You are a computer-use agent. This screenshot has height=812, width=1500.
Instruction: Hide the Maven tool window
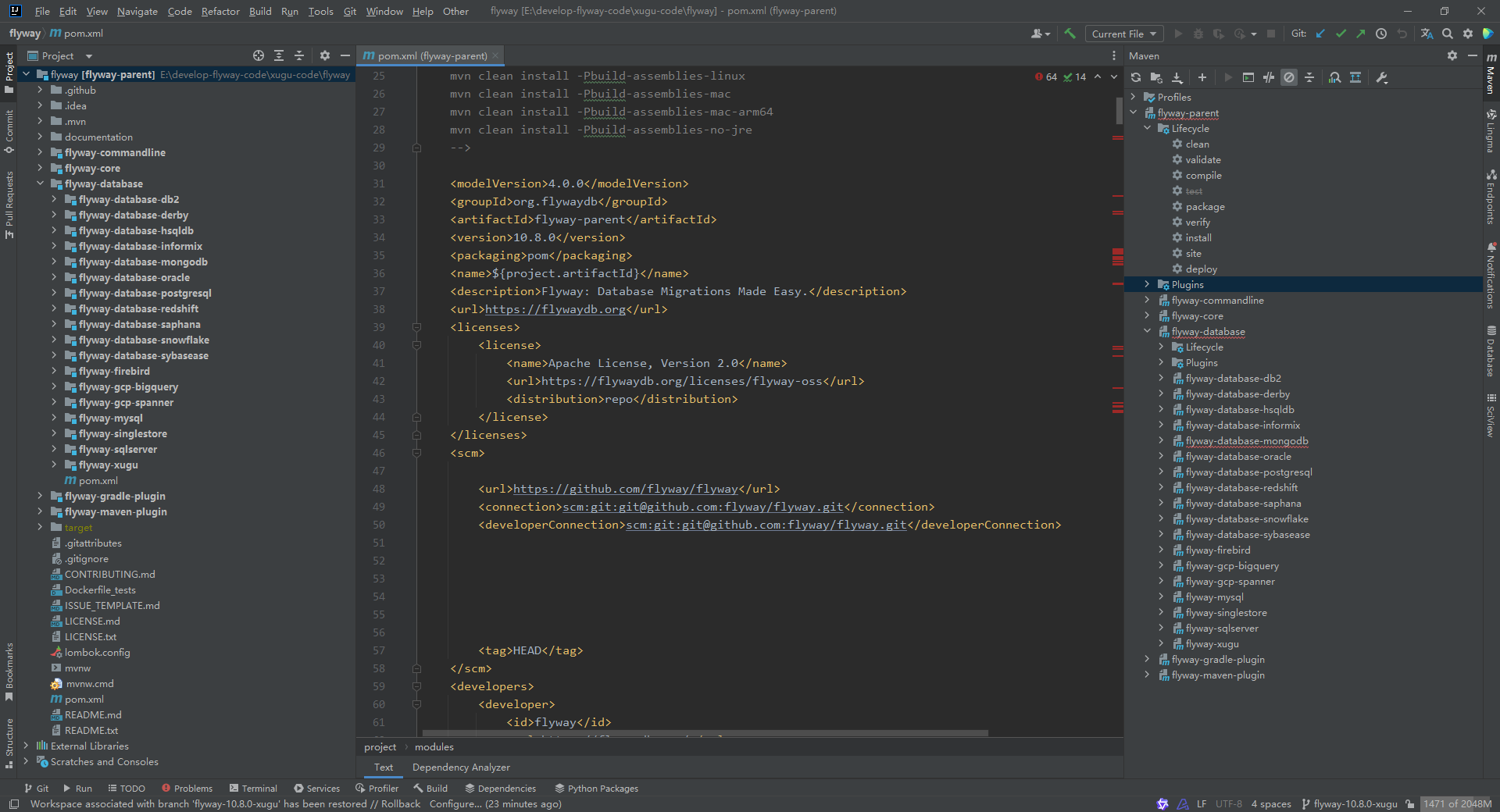pyautogui.click(x=1473, y=55)
